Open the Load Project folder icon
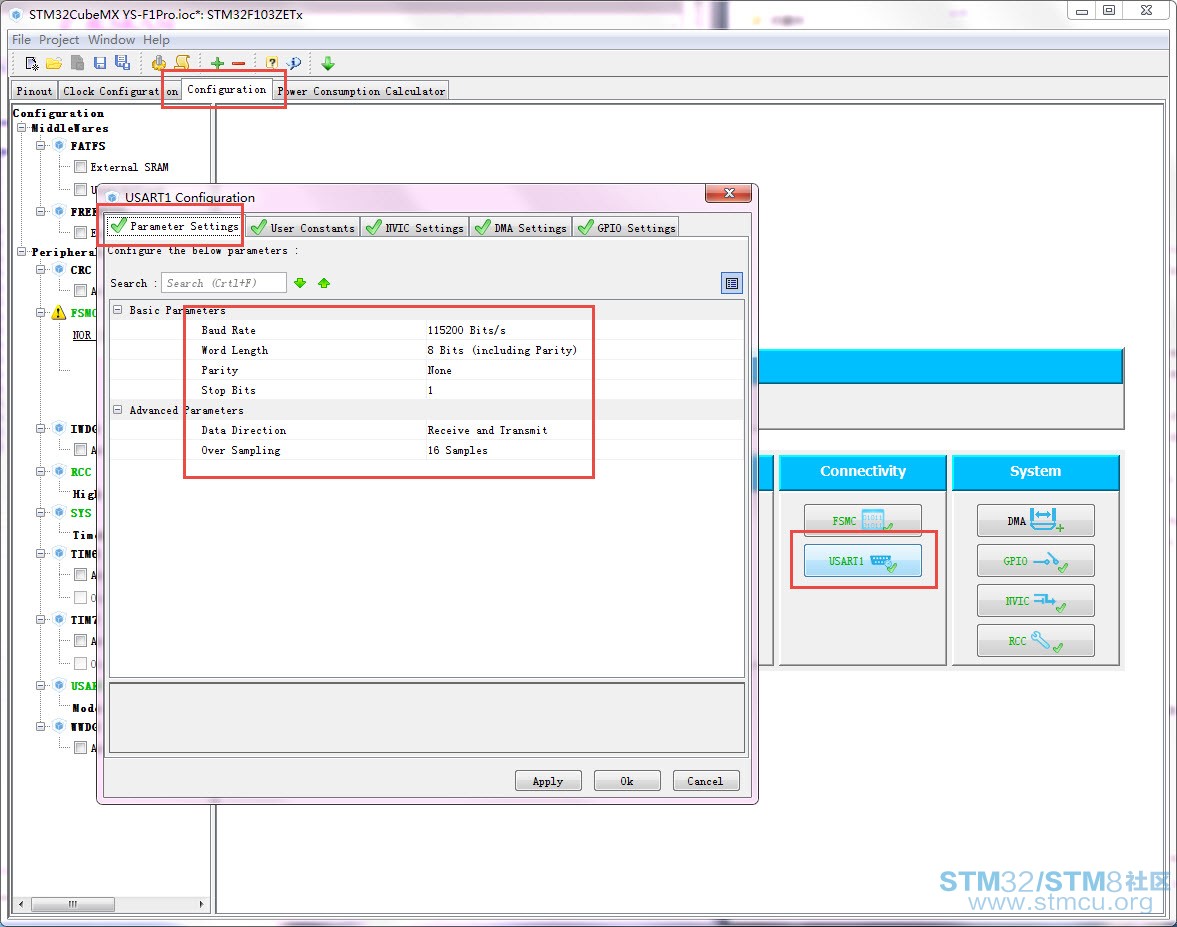Viewport: 1177px width, 927px height. [x=54, y=64]
